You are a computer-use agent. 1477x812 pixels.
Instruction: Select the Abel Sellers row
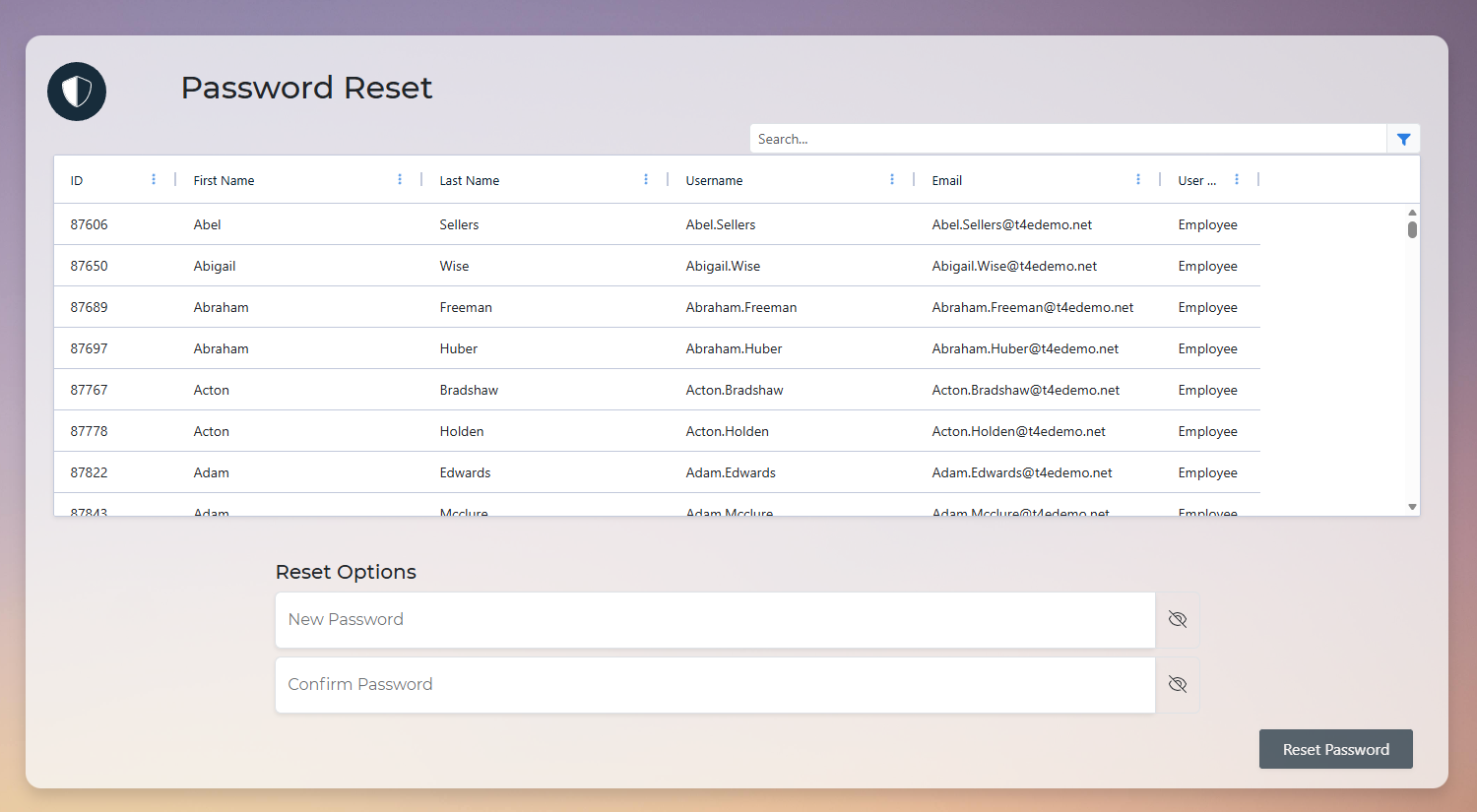[x=591, y=224]
